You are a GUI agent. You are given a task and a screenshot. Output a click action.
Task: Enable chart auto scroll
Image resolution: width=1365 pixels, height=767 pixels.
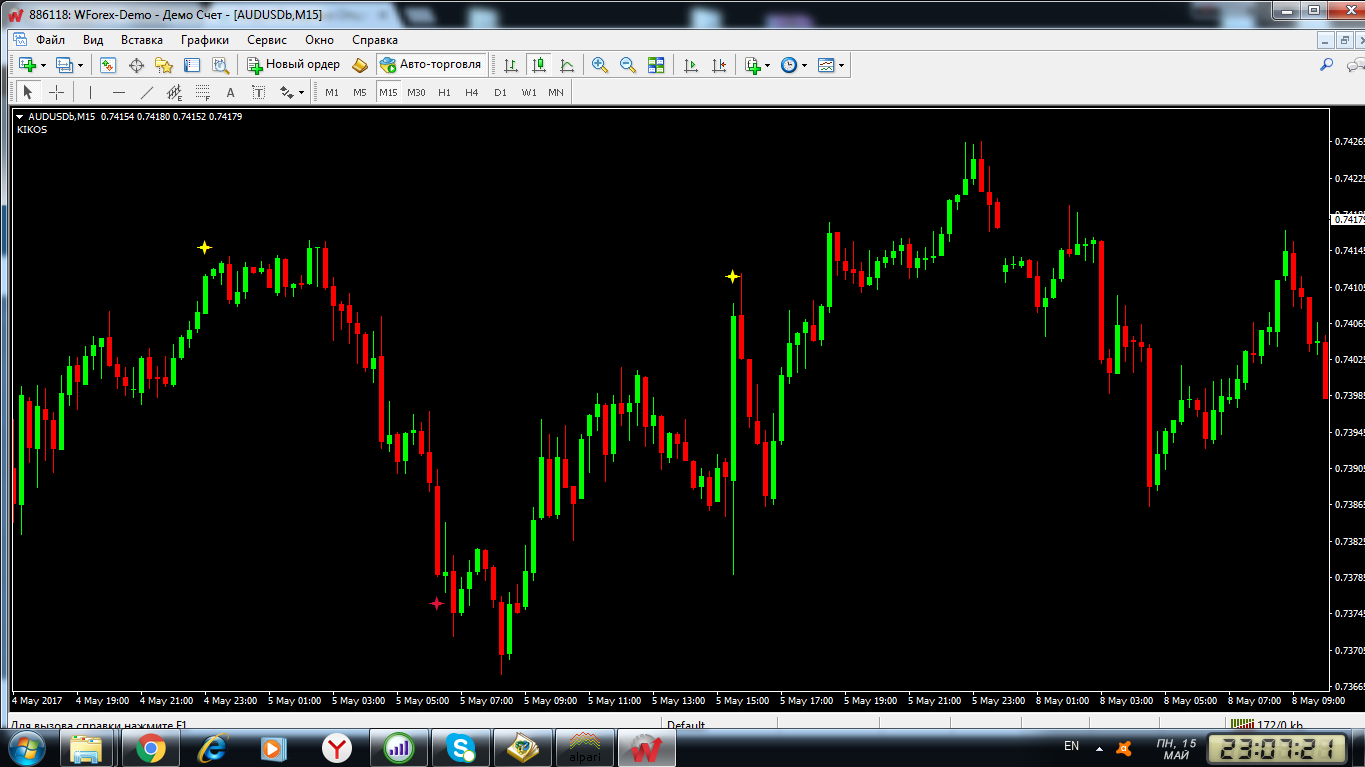pos(691,65)
